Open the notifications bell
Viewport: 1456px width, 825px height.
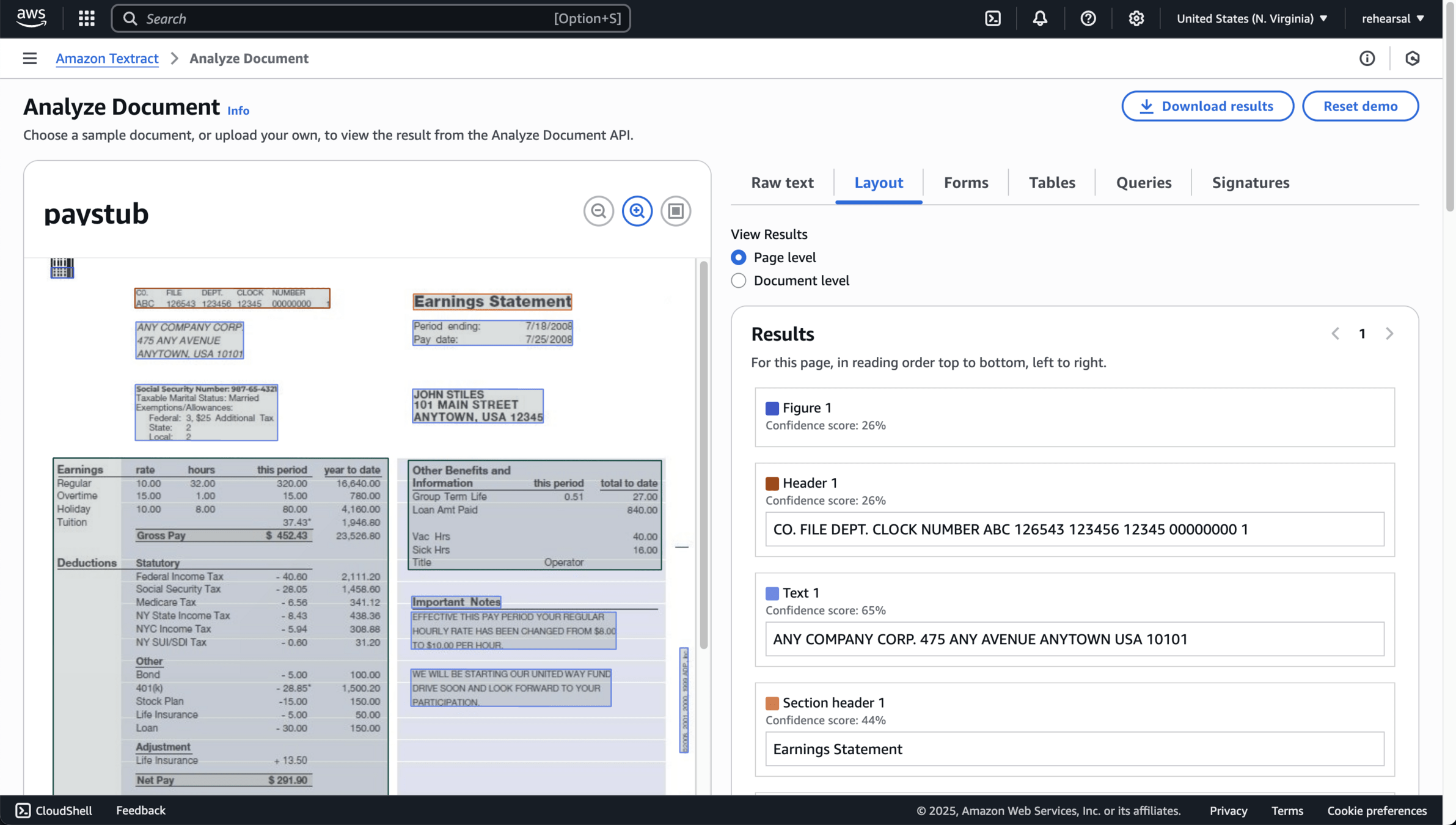(x=1040, y=18)
